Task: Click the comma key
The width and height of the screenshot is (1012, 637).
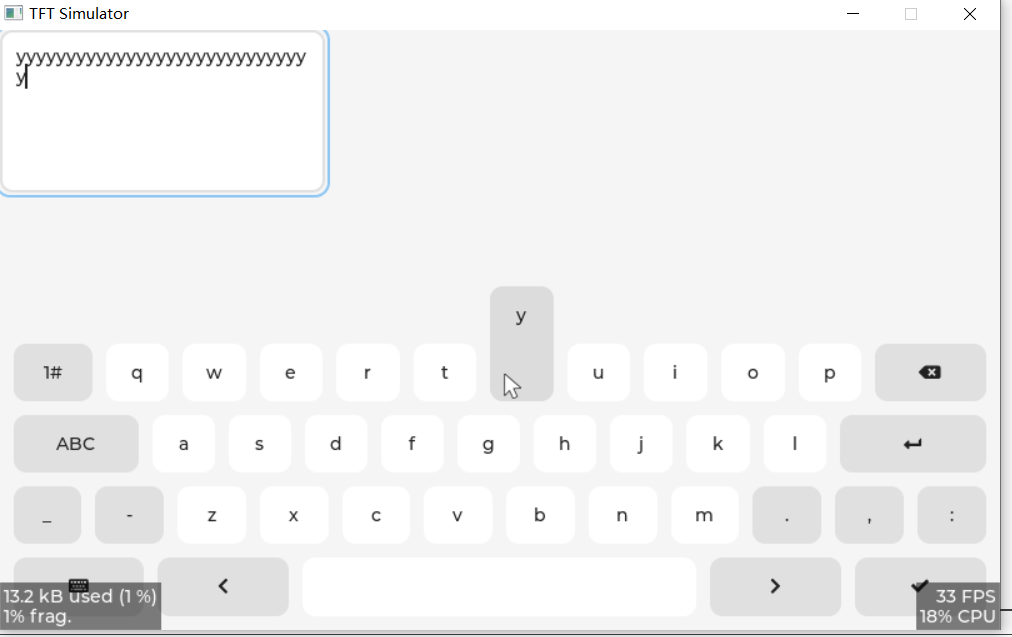Action: coord(869,515)
